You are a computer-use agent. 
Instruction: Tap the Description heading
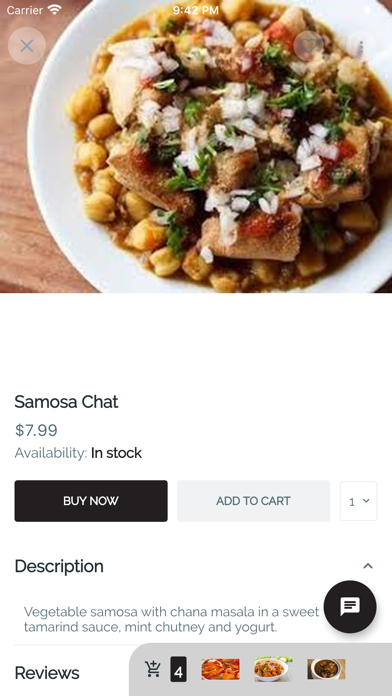coord(59,566)
